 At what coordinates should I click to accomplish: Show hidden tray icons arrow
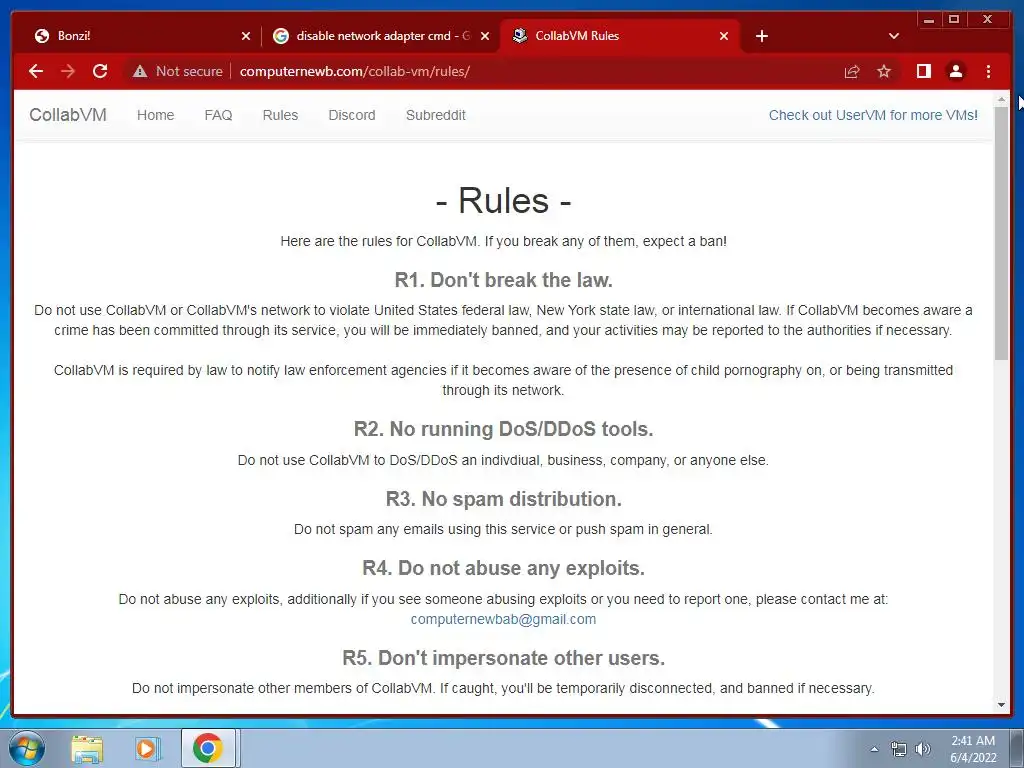pos(874,749)
